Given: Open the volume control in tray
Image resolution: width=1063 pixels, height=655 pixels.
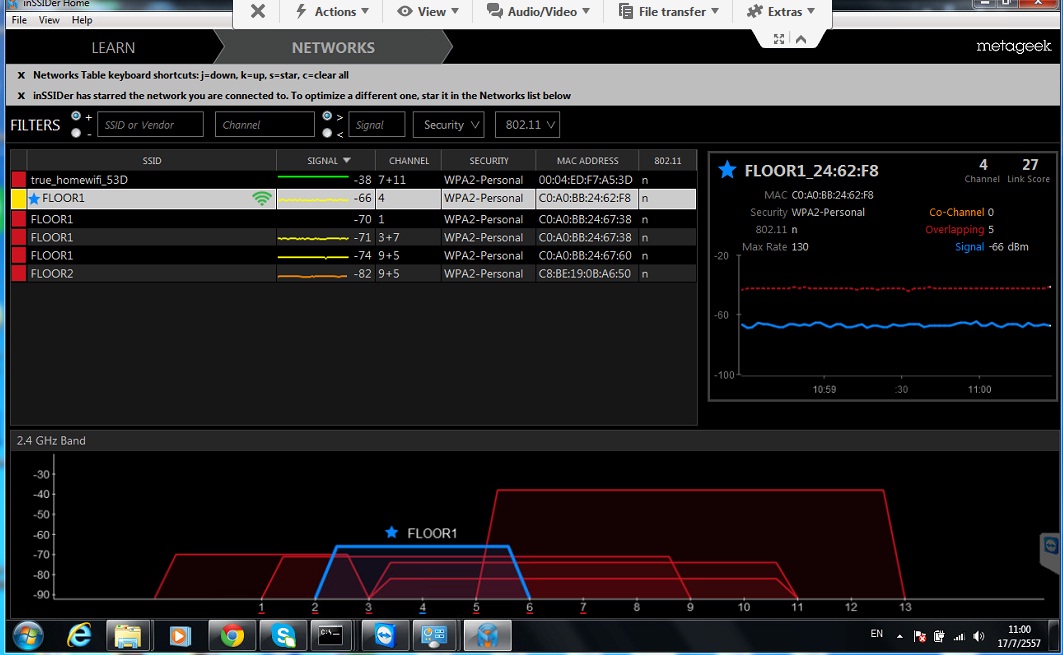Looking at the screenshot, I should click(x=978, y=636).
